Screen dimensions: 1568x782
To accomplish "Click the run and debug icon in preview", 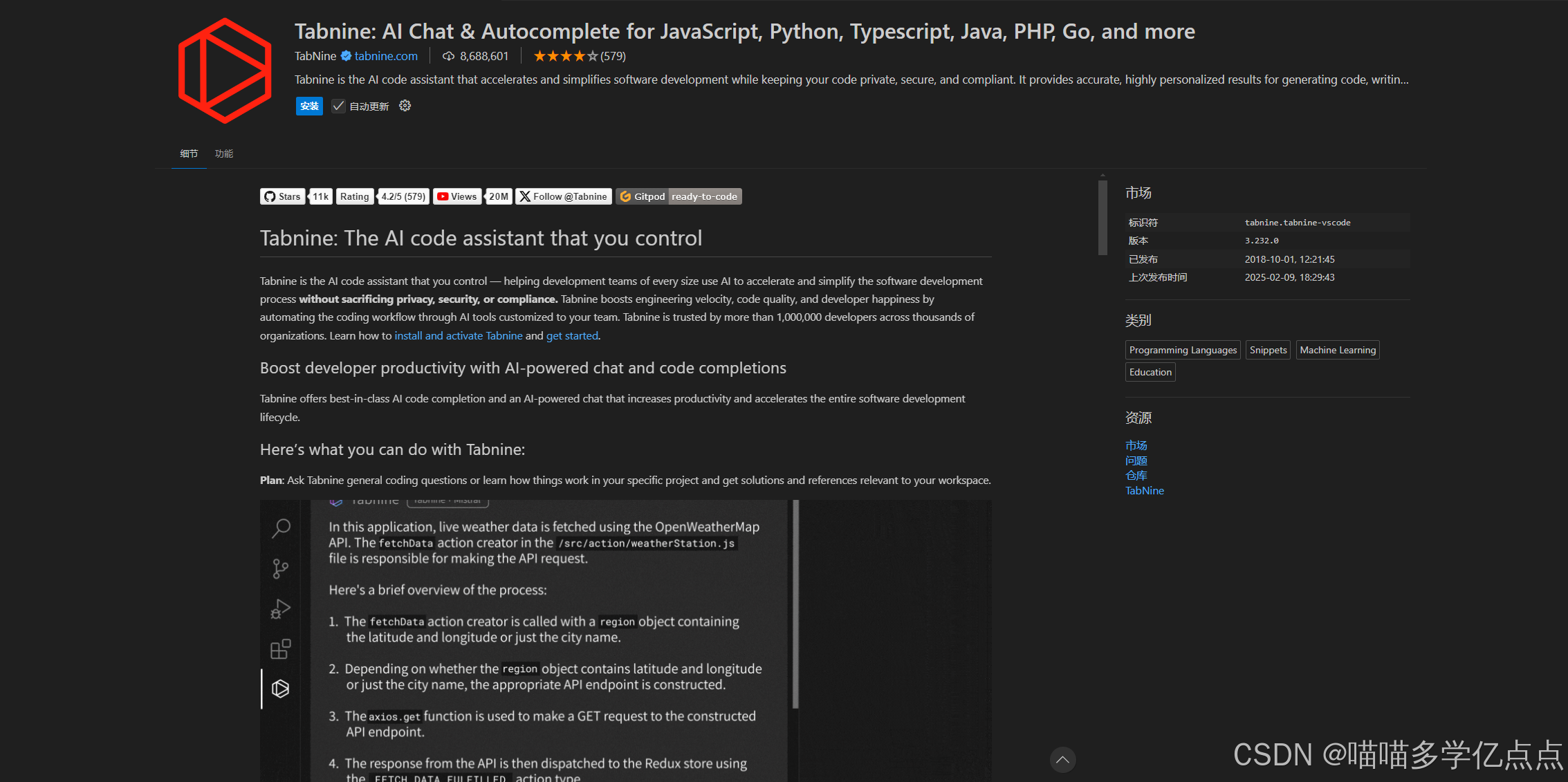I will coord(281,609).
